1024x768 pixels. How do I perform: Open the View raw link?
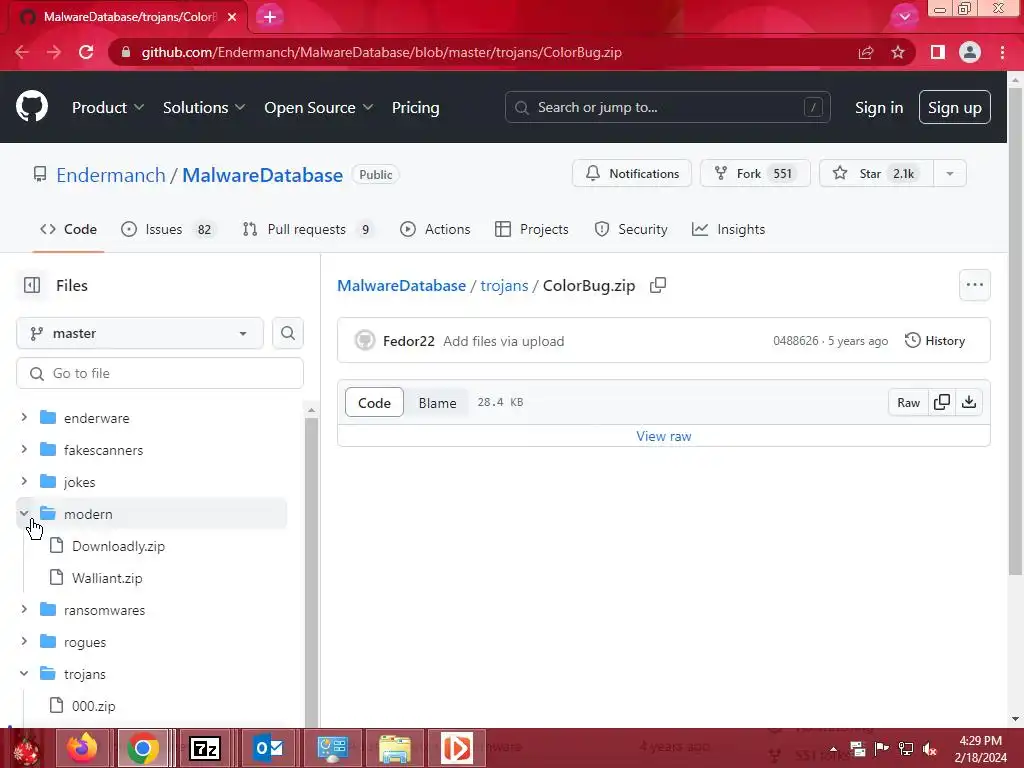tap(664, 436)
